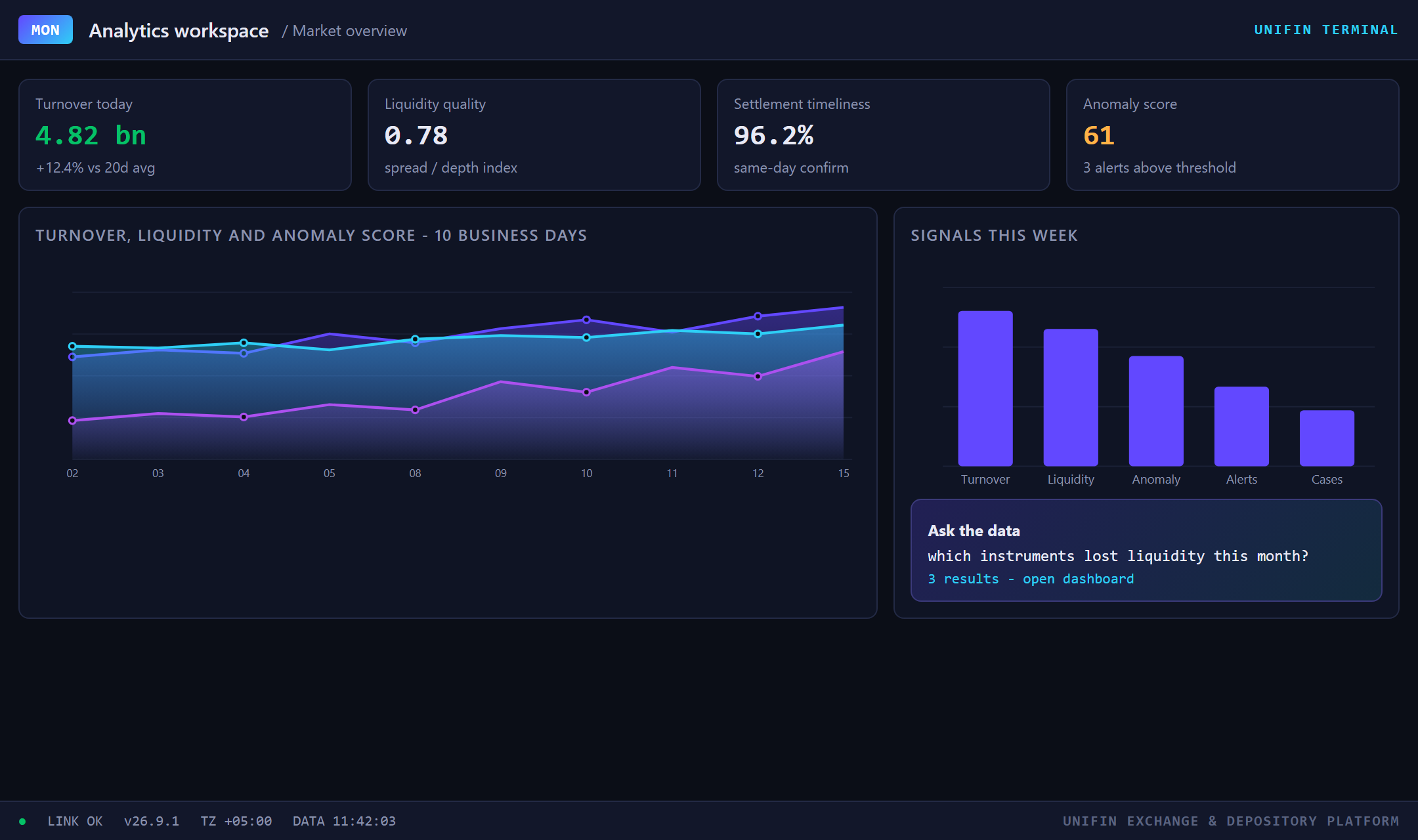Click the Liquidity axis label
This screenshot has width=1418, height=840.
coord(1071,480)
